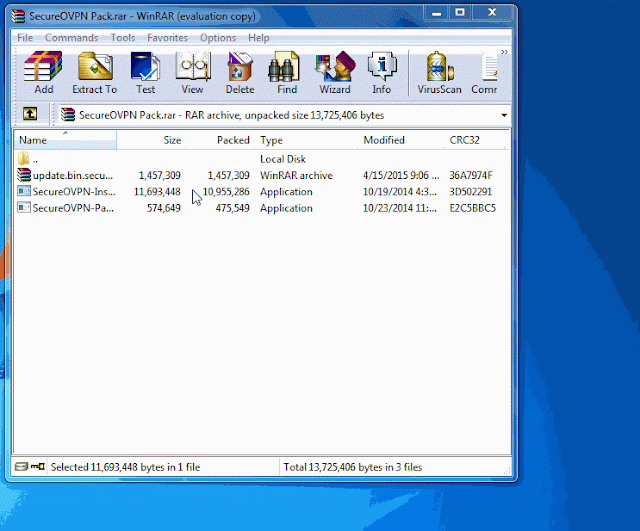Image resolution: width=640 pixels, height=531 pixels.
Task: Expand hidden toolbar items chevron
Action: pos(504,52)
